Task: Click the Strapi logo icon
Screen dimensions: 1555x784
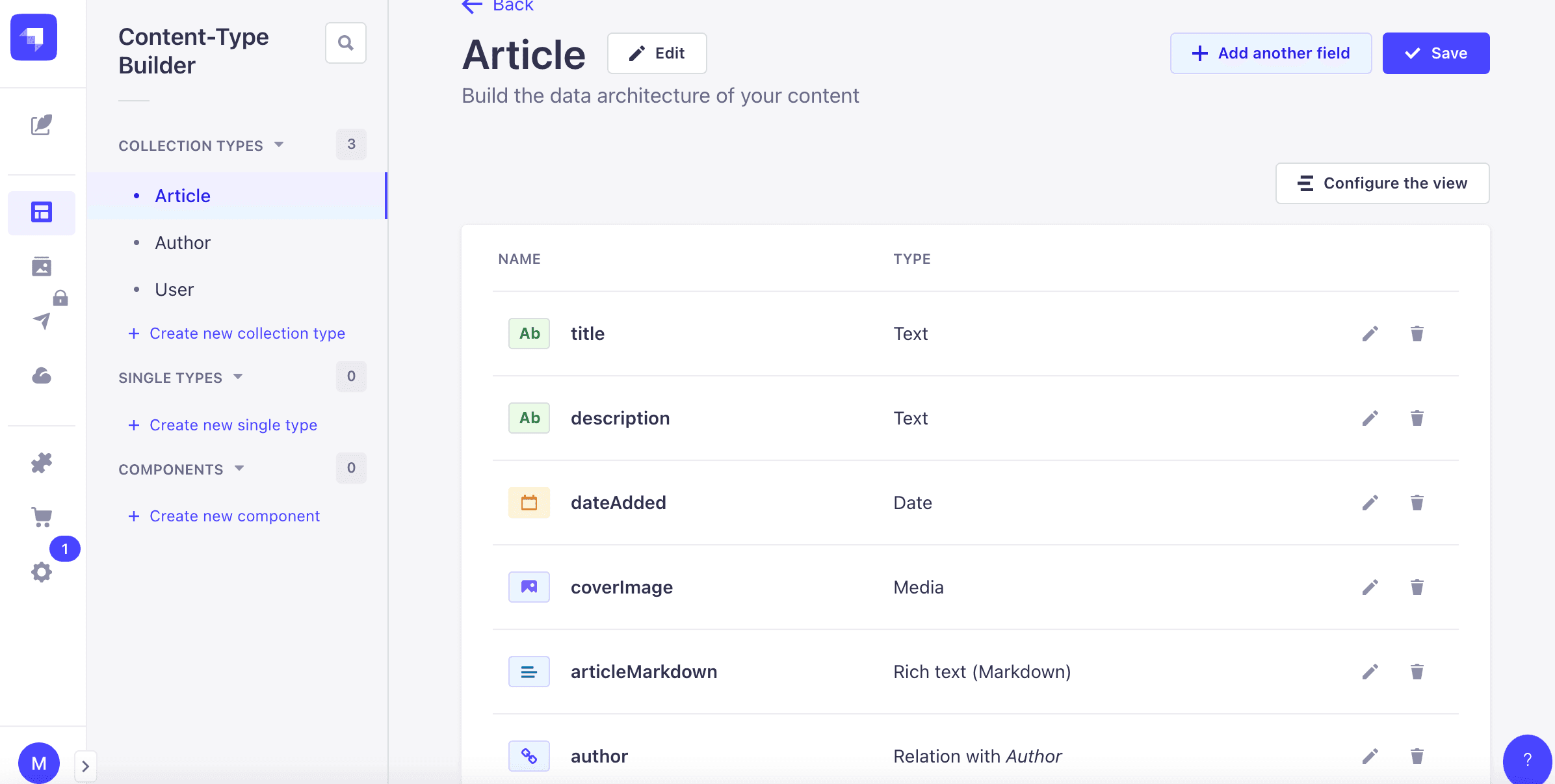Action: click(34, 37)
